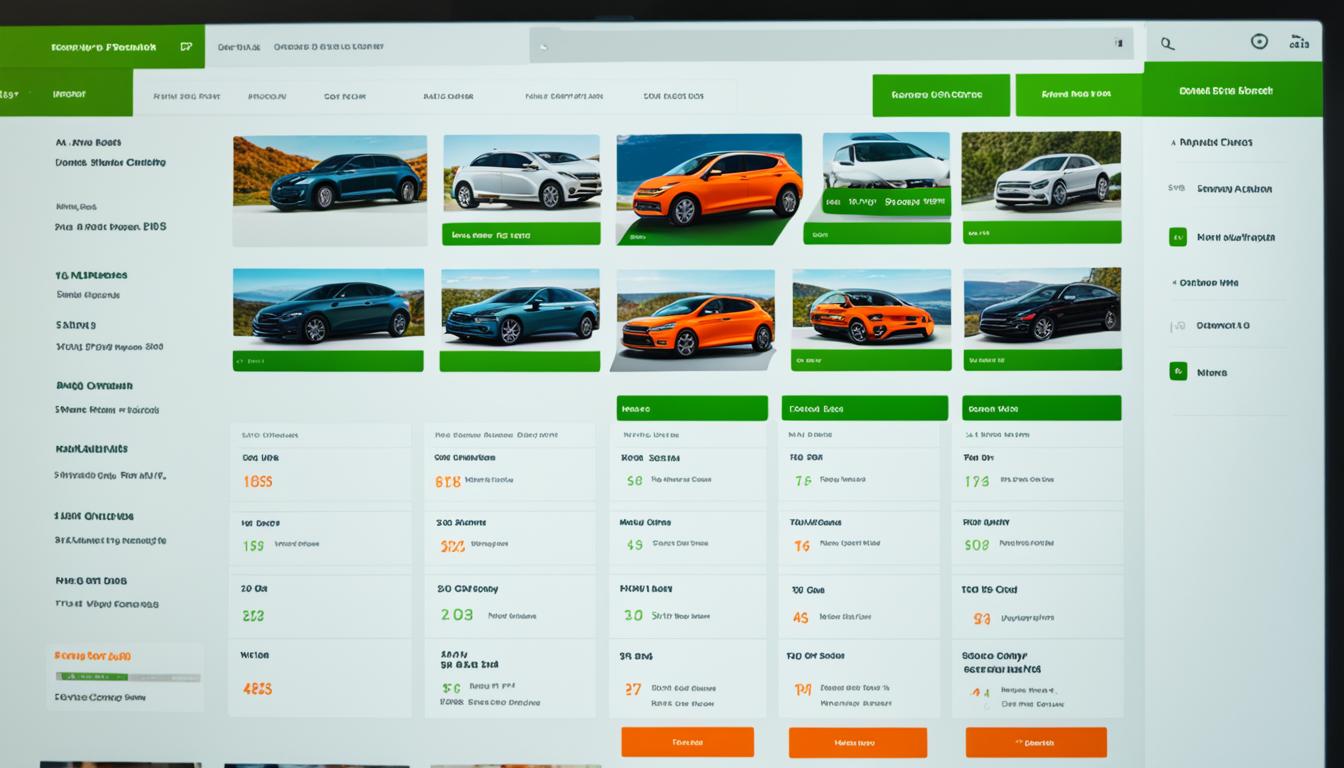Click the circular target icon in top bar
This screenshot has width=1344, height=768.
point(1259,42)
